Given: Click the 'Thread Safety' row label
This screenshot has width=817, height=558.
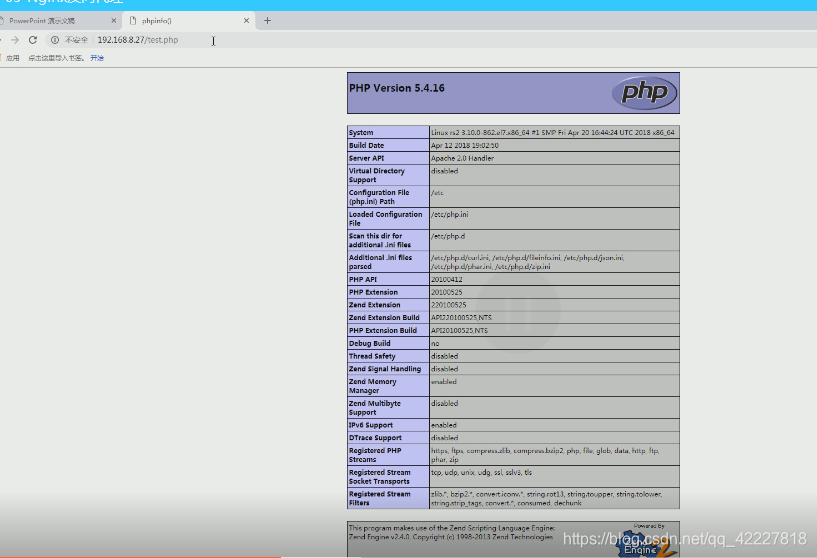Looking at the screenshot, I should (x=372, y=356).
